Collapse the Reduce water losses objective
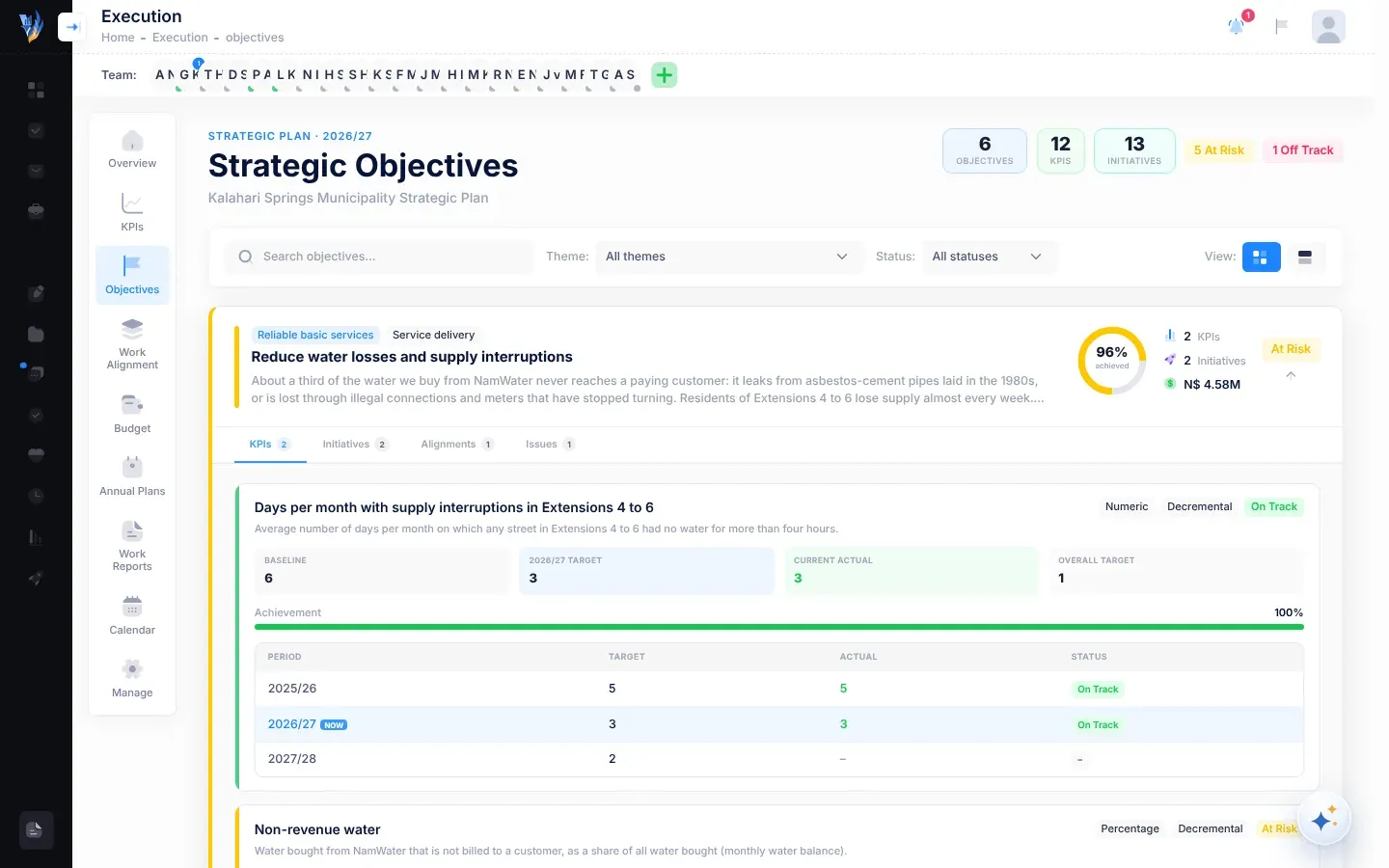The image size is (1389, 868). pos(1291,375)
